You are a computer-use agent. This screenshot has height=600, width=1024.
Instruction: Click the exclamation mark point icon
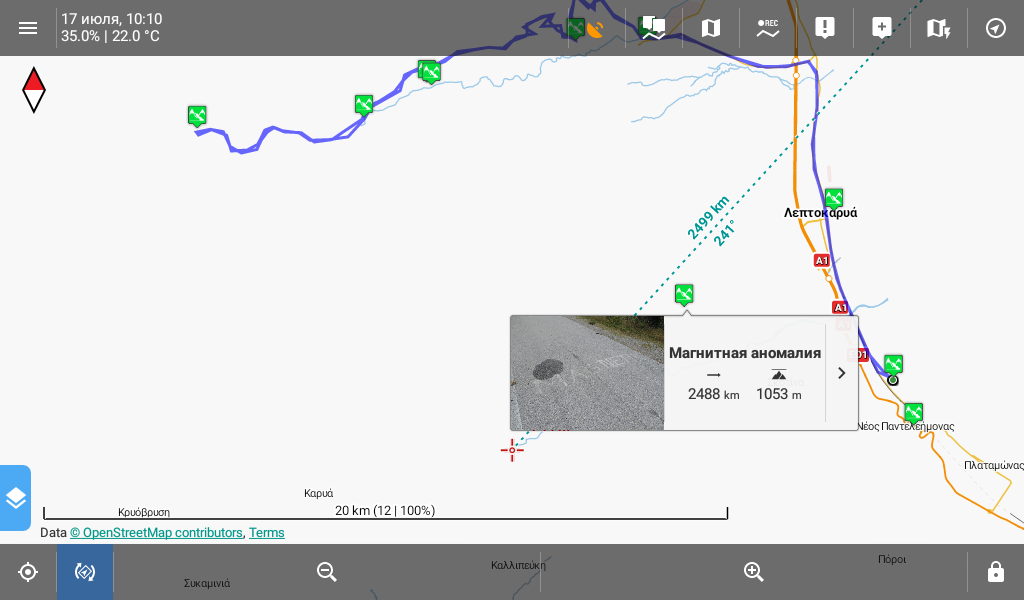825,28
